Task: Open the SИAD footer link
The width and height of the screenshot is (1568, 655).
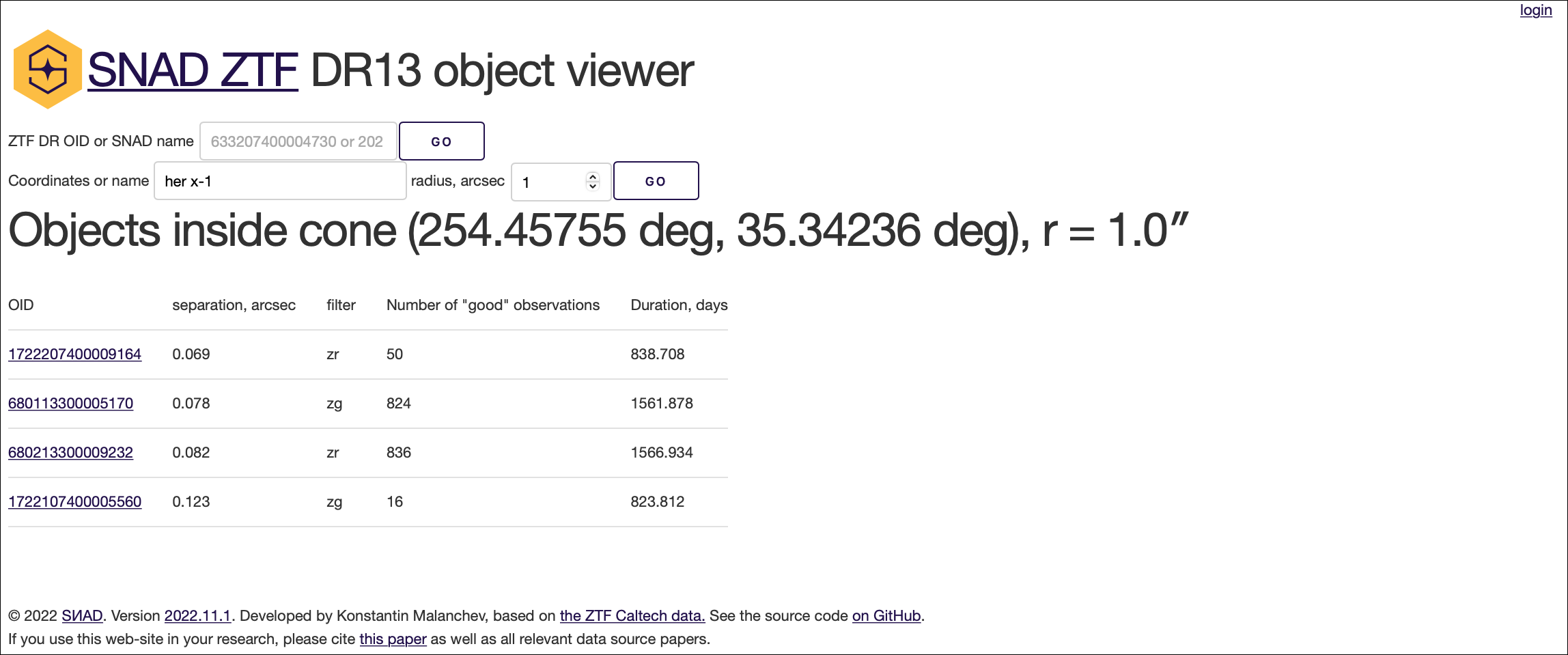Action: [82, 616]
